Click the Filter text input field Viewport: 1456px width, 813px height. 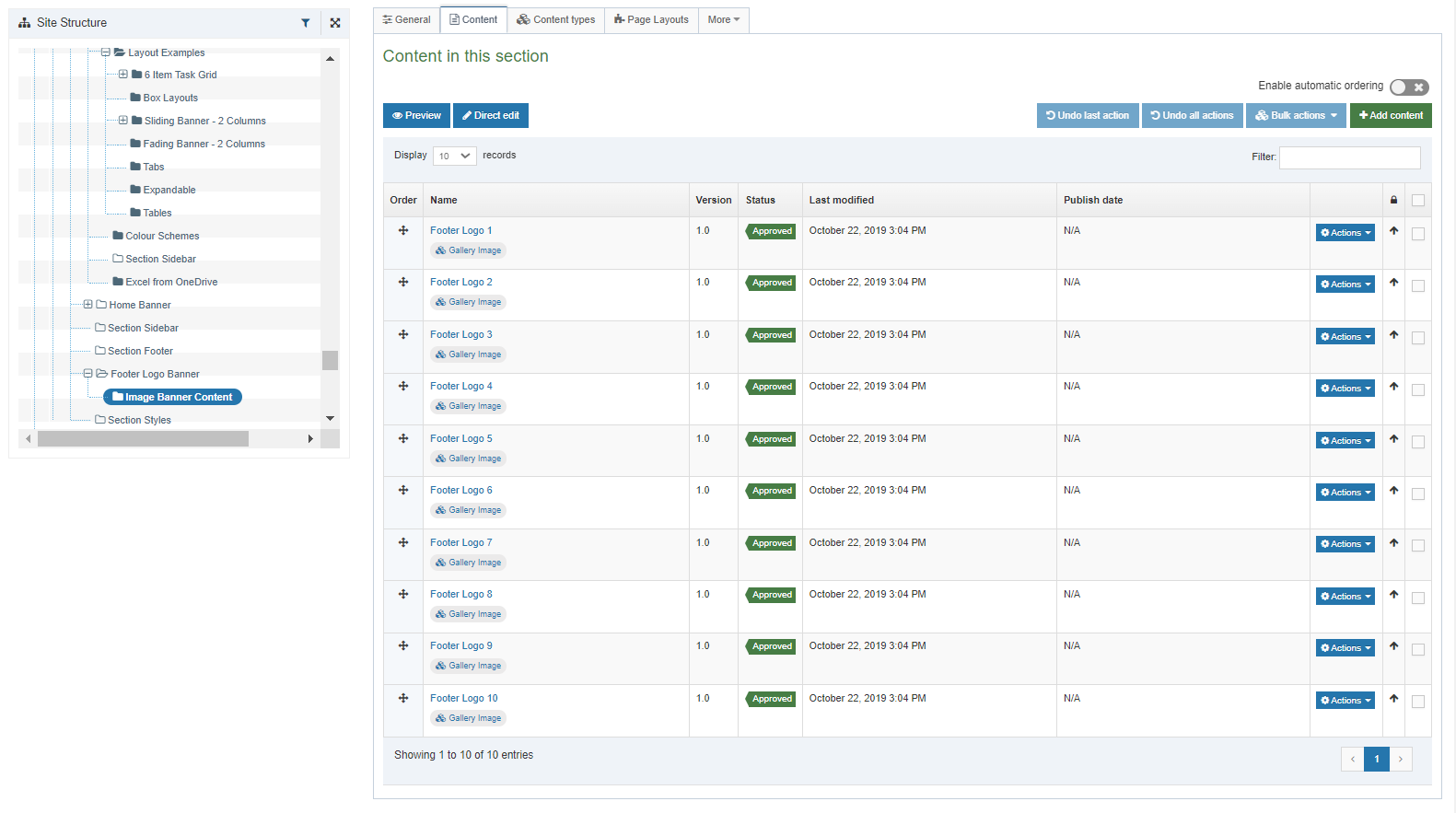click(1349, 157)
